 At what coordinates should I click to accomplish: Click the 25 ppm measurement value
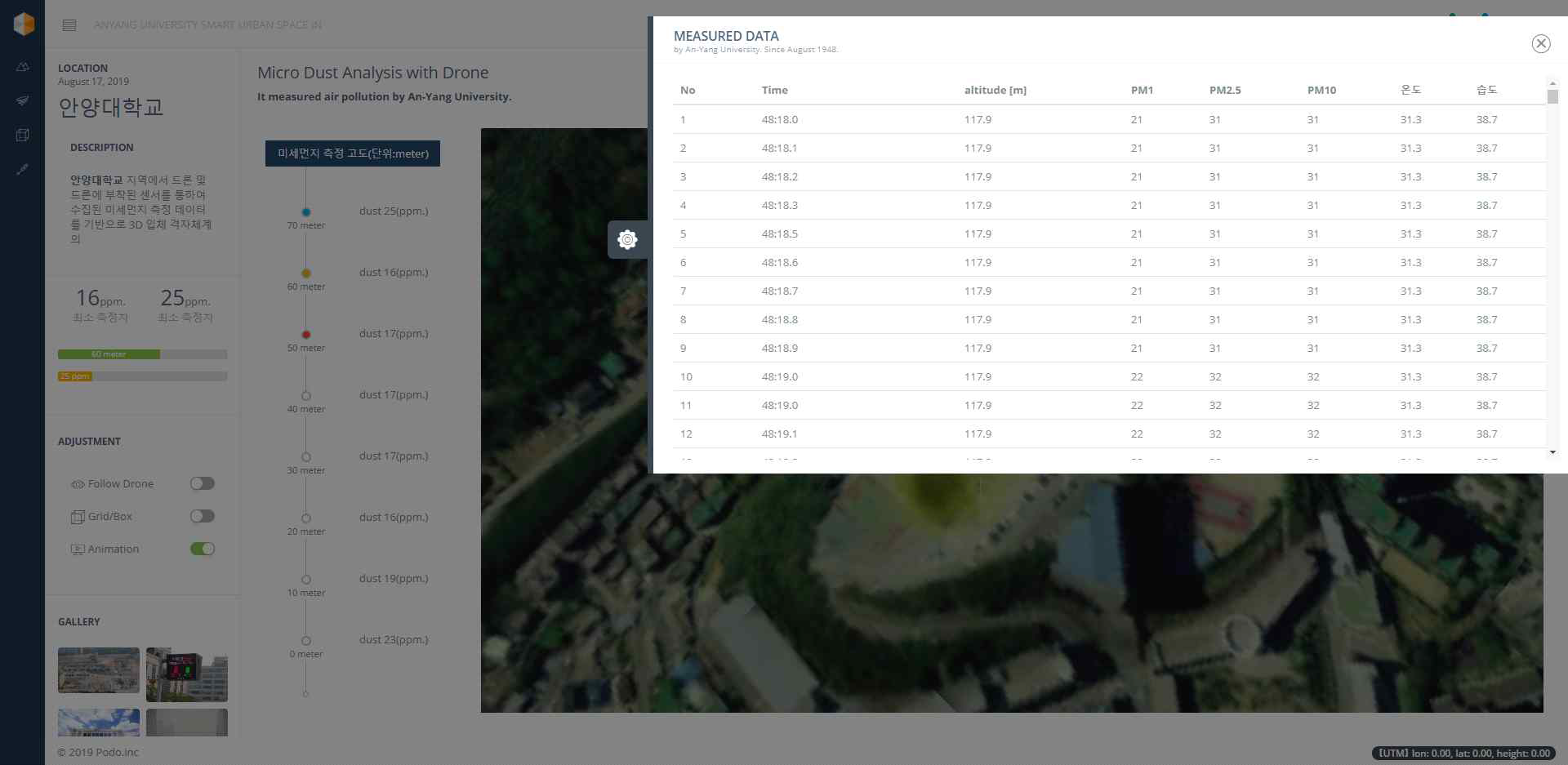tap(185, 298)
